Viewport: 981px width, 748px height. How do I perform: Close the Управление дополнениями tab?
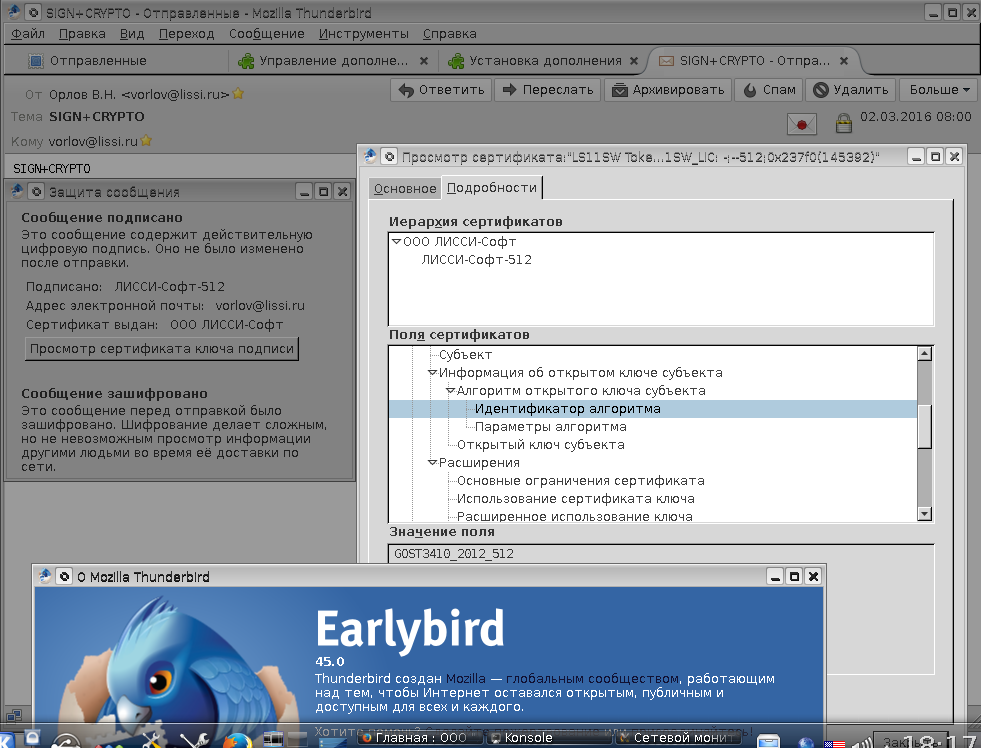(x=424, y=61)
